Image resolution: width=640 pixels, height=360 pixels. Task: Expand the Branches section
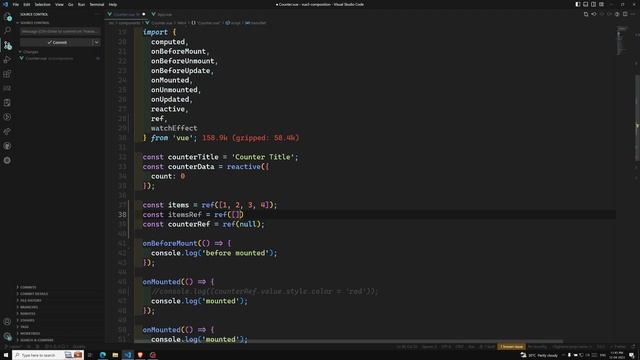[x=29, y=307]
